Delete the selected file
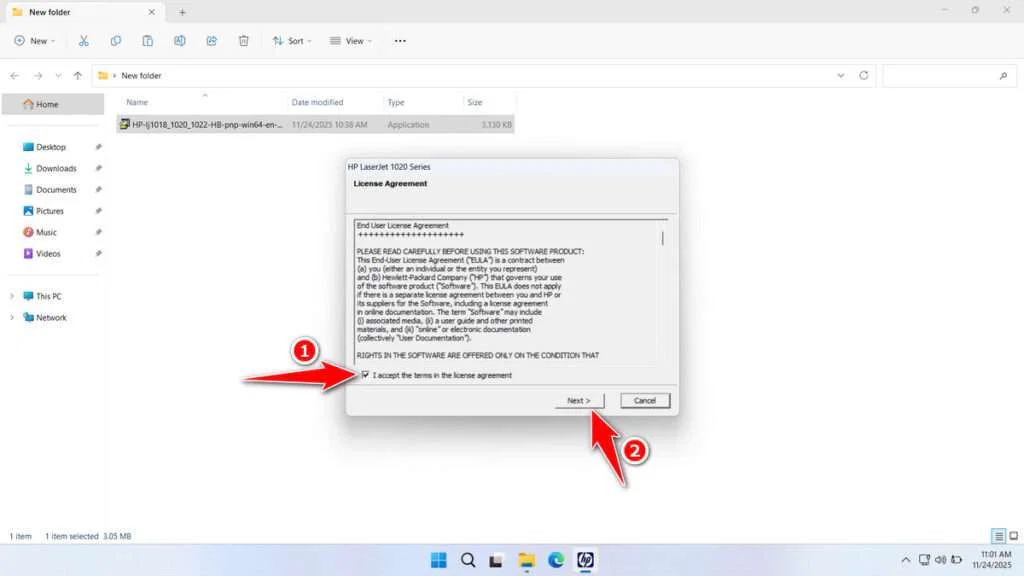This screenshot has height=576, width=1024. point(243,40)
